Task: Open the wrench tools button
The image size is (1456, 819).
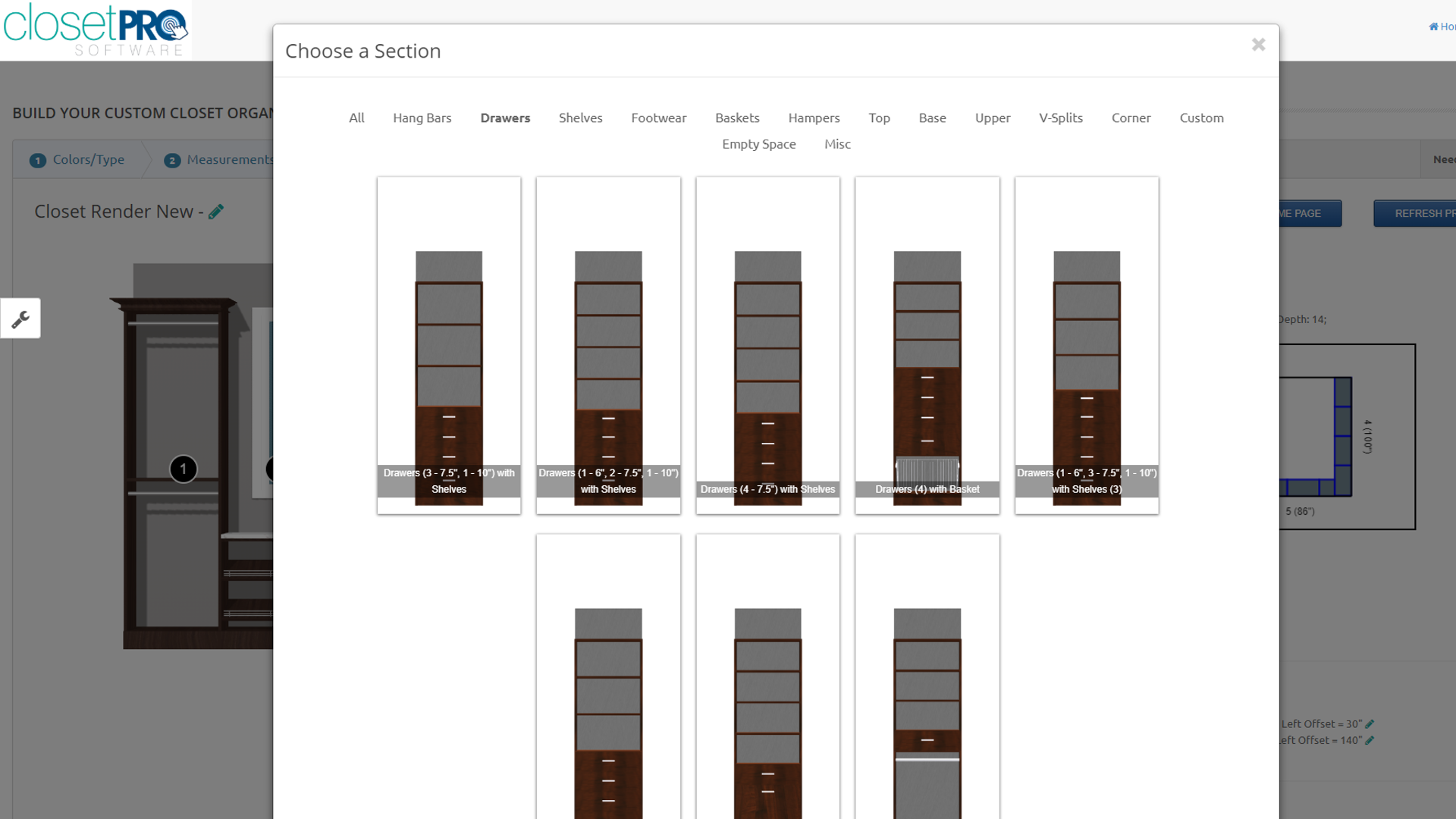Action: click(x=20, y=318)
